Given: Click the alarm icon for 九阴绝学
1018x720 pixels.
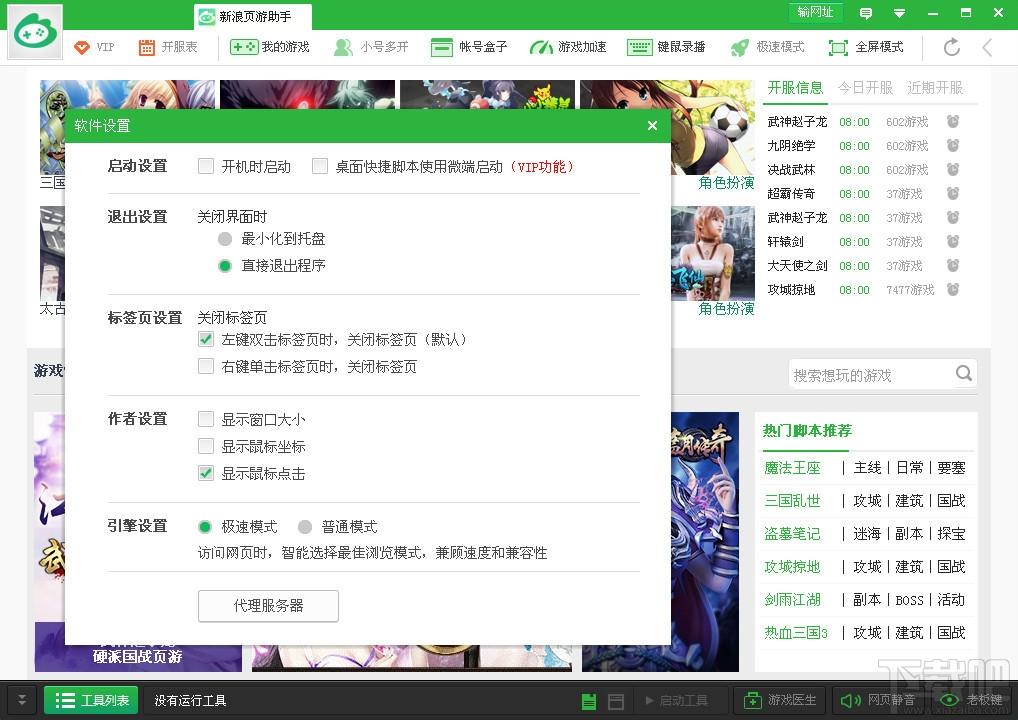Looking at the screenshot, I should tap(952, 145).
